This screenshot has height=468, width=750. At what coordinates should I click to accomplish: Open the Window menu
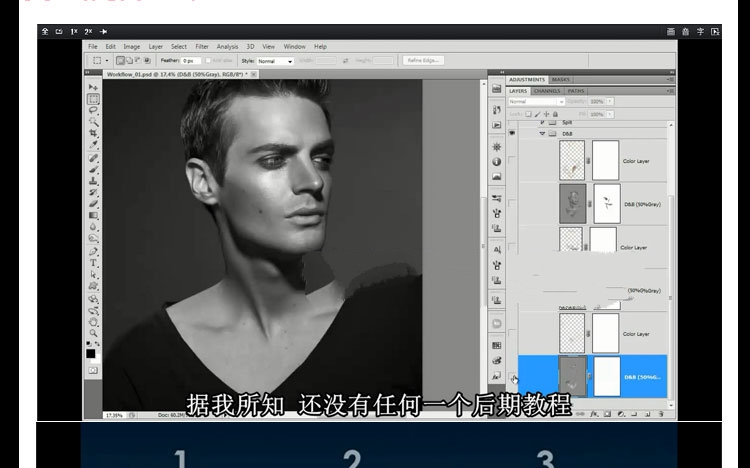tap(294, 46)
